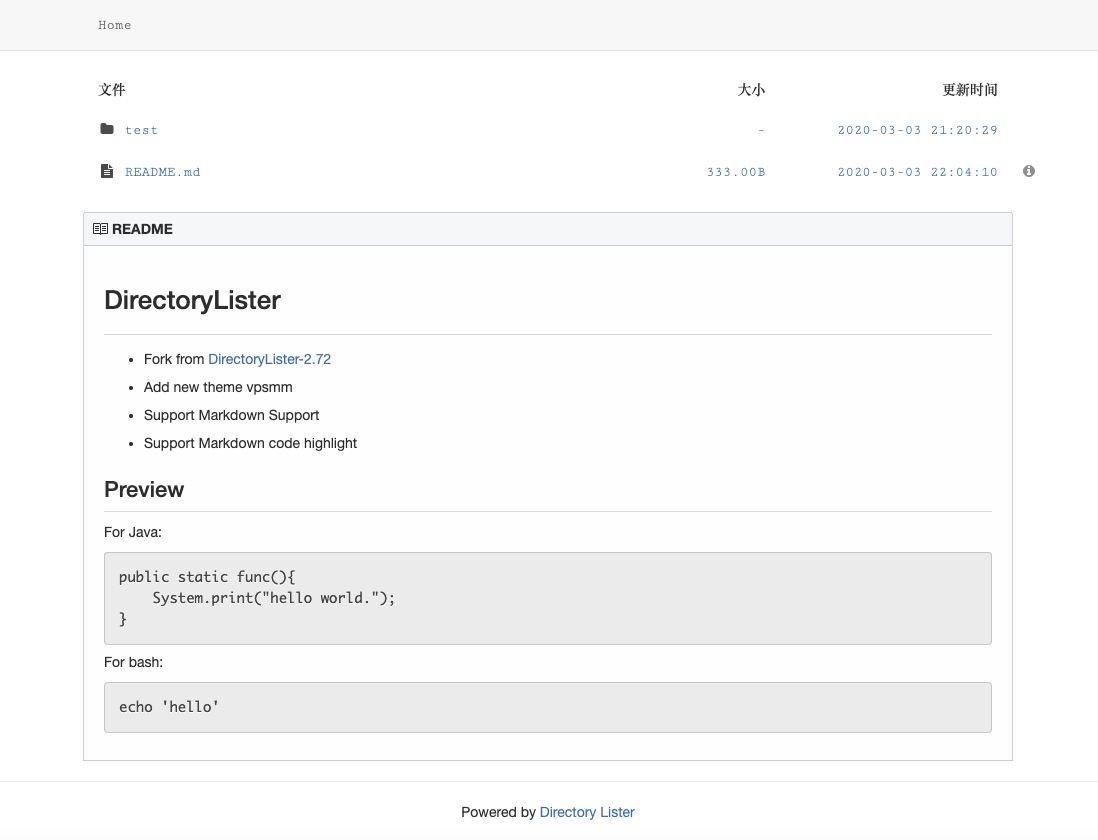This screenshot has width=1098, height=840.
Task: Open the README.md file link
Action: (x=162, y=172)
